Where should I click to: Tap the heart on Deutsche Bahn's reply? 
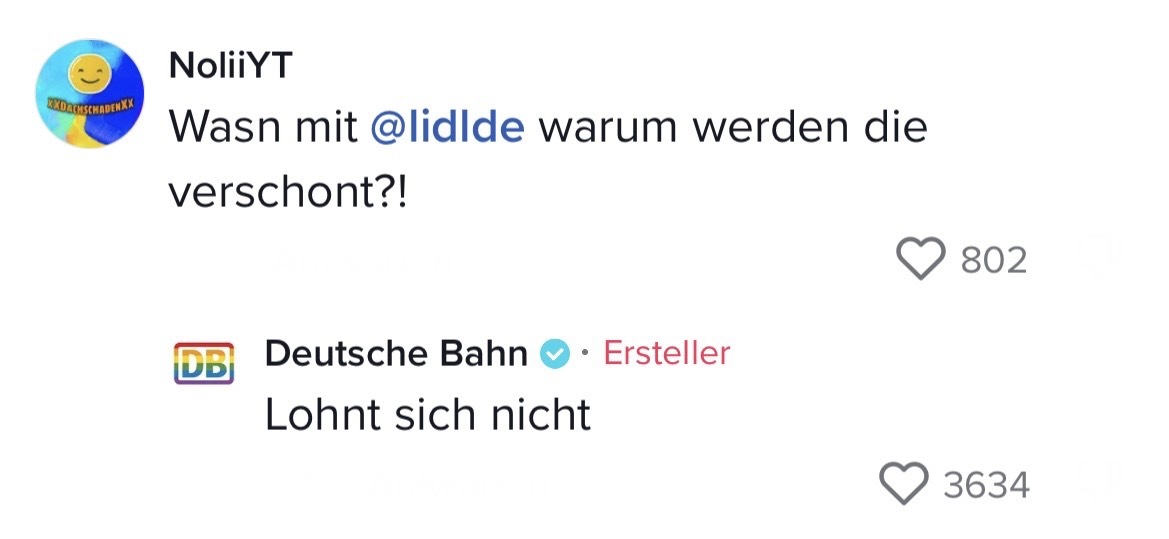click(905, 485)
